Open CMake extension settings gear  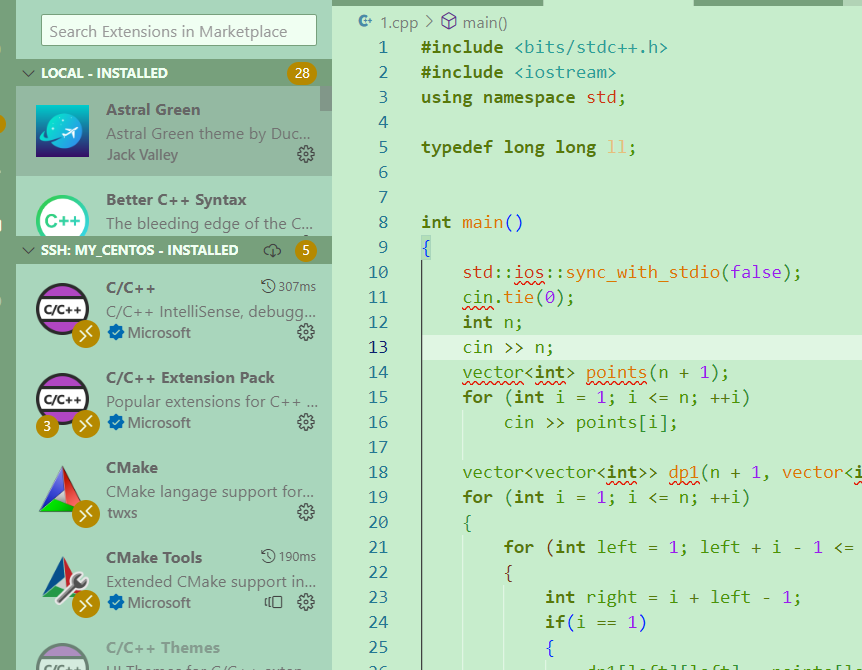pyautogui.click(x=306, y=512)
